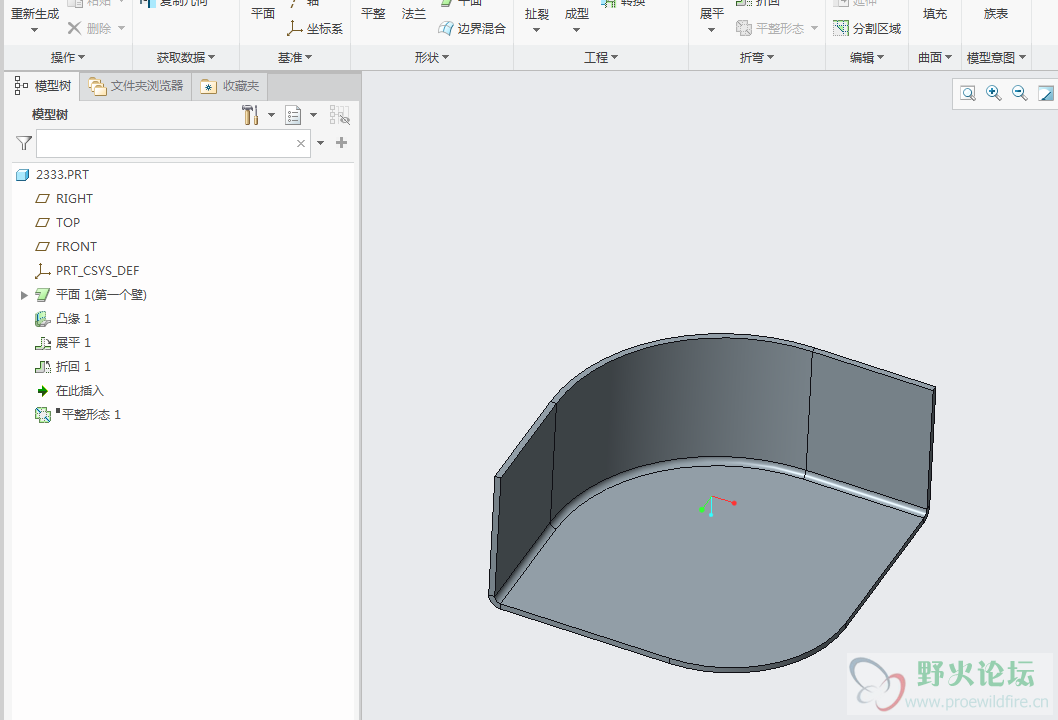This screenshot has width=1058, height=720.
Task: Click the coordinate system origin on model
Action: pos(711,497)
